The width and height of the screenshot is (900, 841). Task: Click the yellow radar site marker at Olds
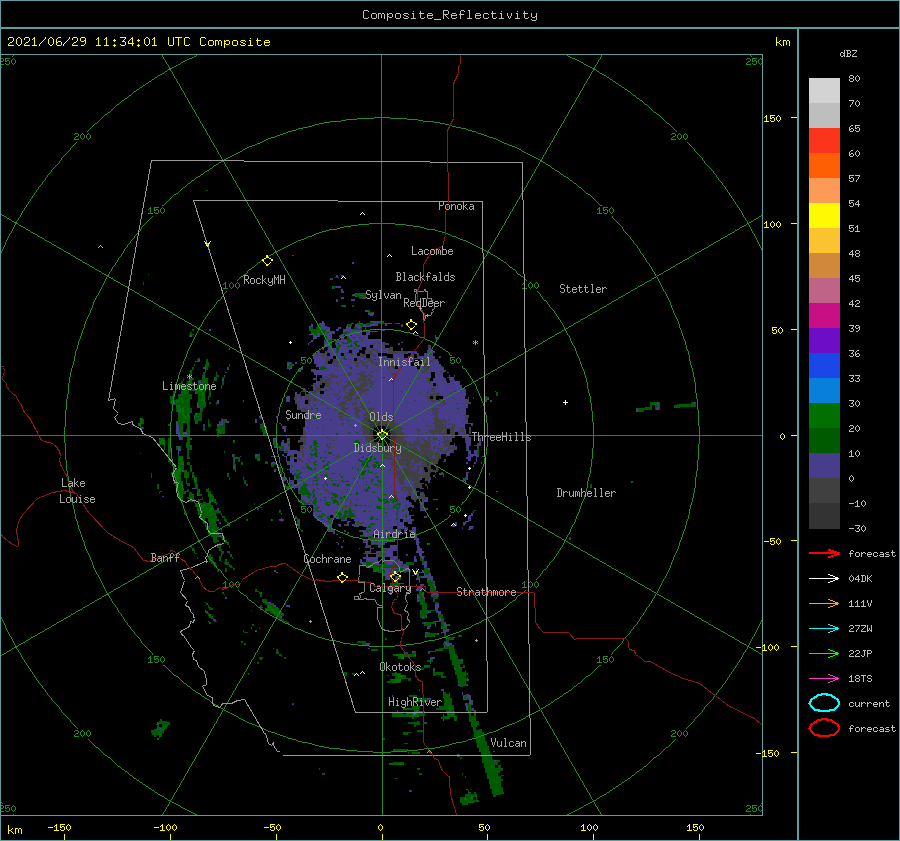(x=382, y=435)
